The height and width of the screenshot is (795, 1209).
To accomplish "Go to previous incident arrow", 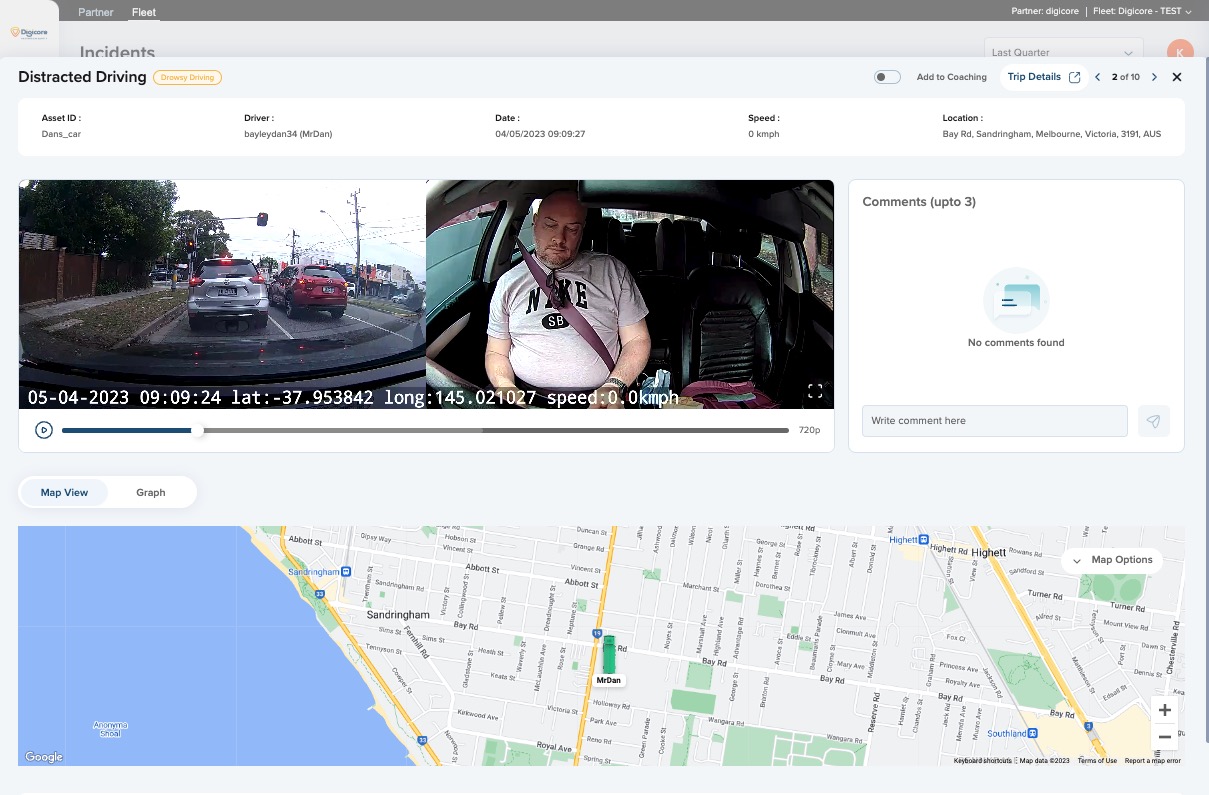I will pos(1098,77).
